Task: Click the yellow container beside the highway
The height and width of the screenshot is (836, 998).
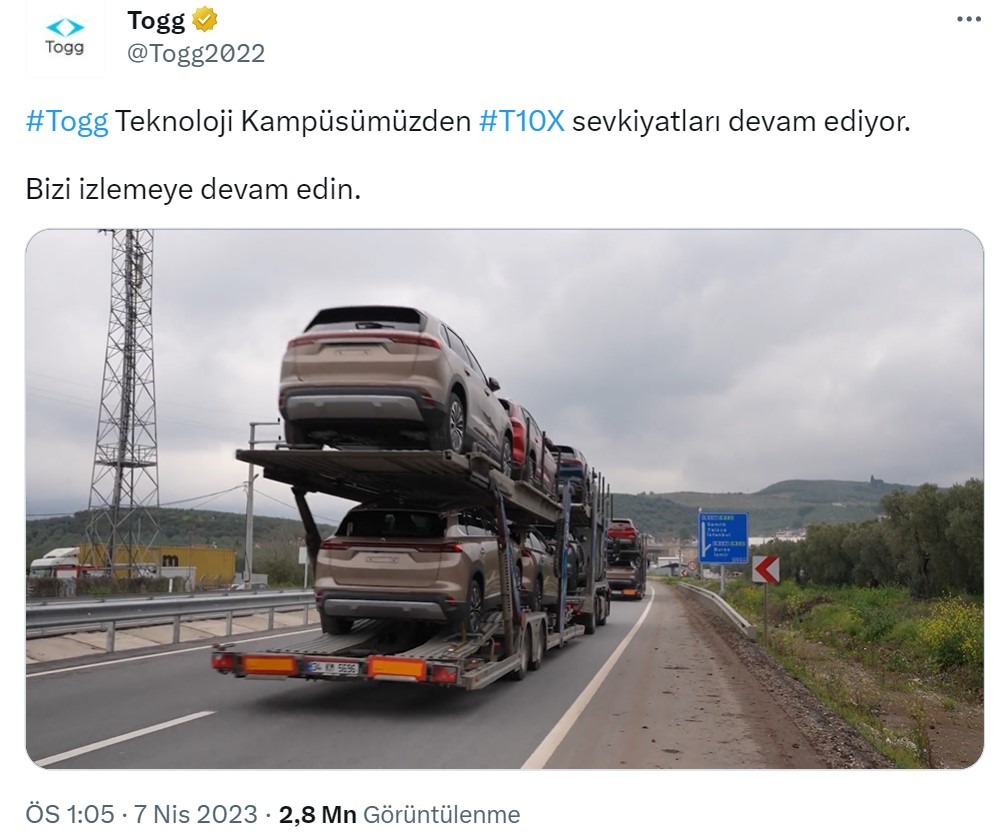Action: tap(159, 565)
